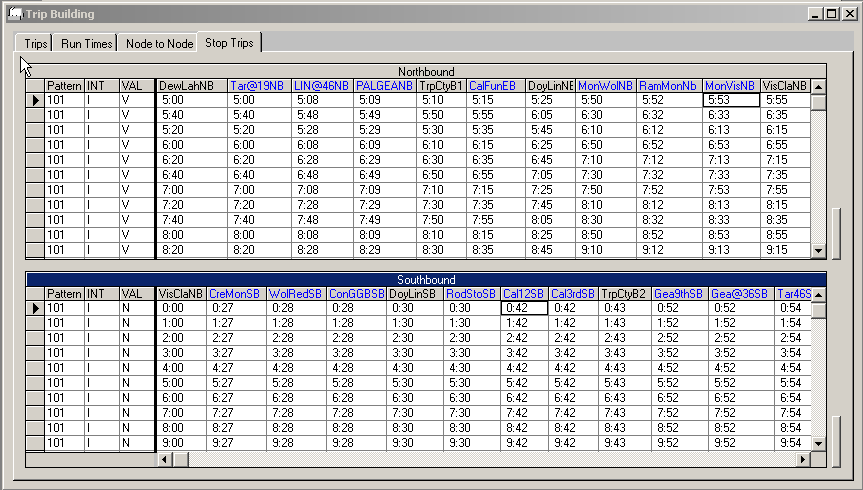Click the Southbound section title bar

(426, 280)
